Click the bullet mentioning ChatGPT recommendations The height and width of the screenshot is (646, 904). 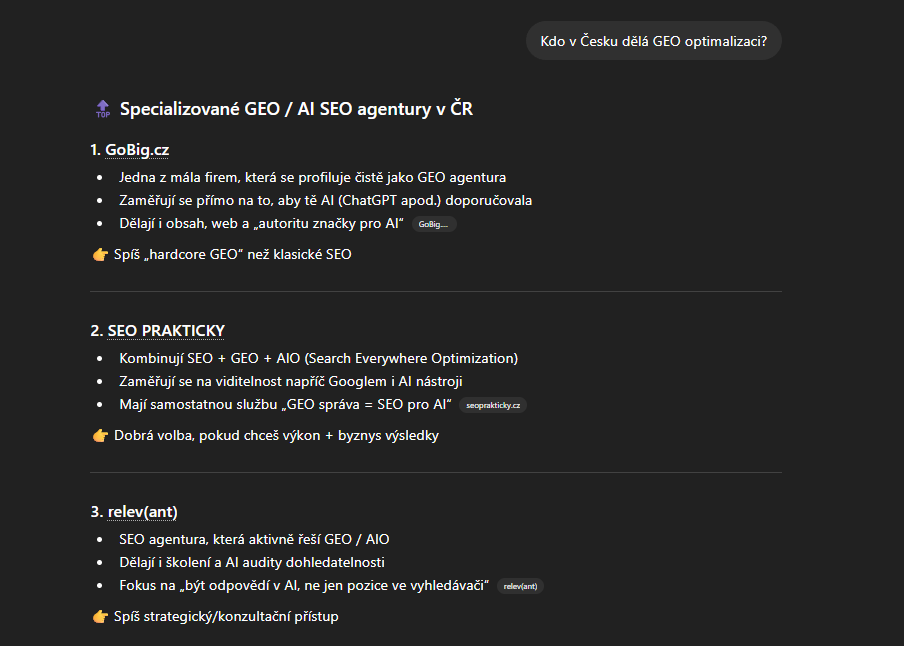[325, 200]
